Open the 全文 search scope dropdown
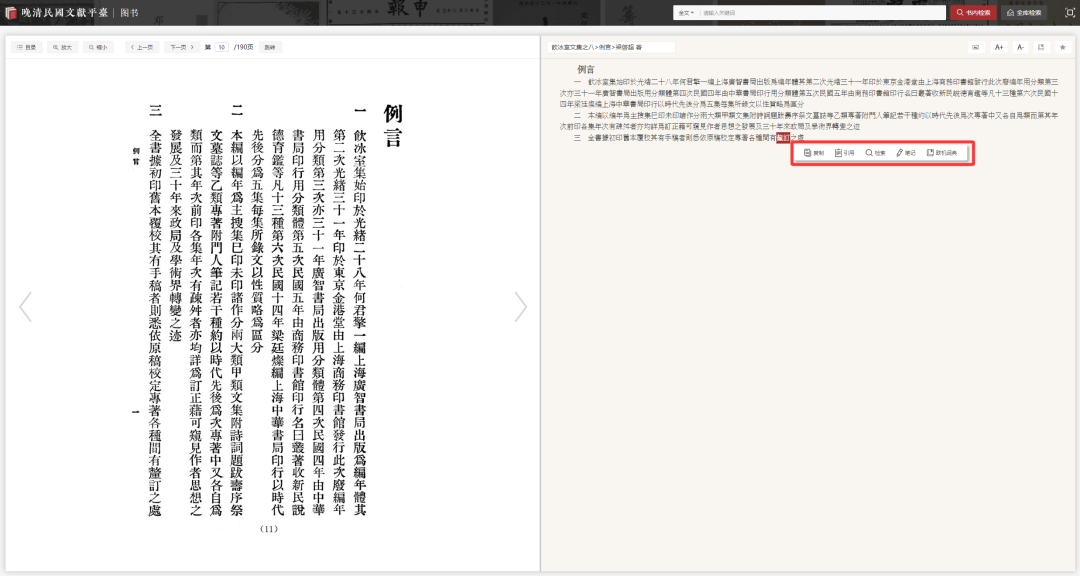This screenshot has height=576, width=1080. click(685, 13)
